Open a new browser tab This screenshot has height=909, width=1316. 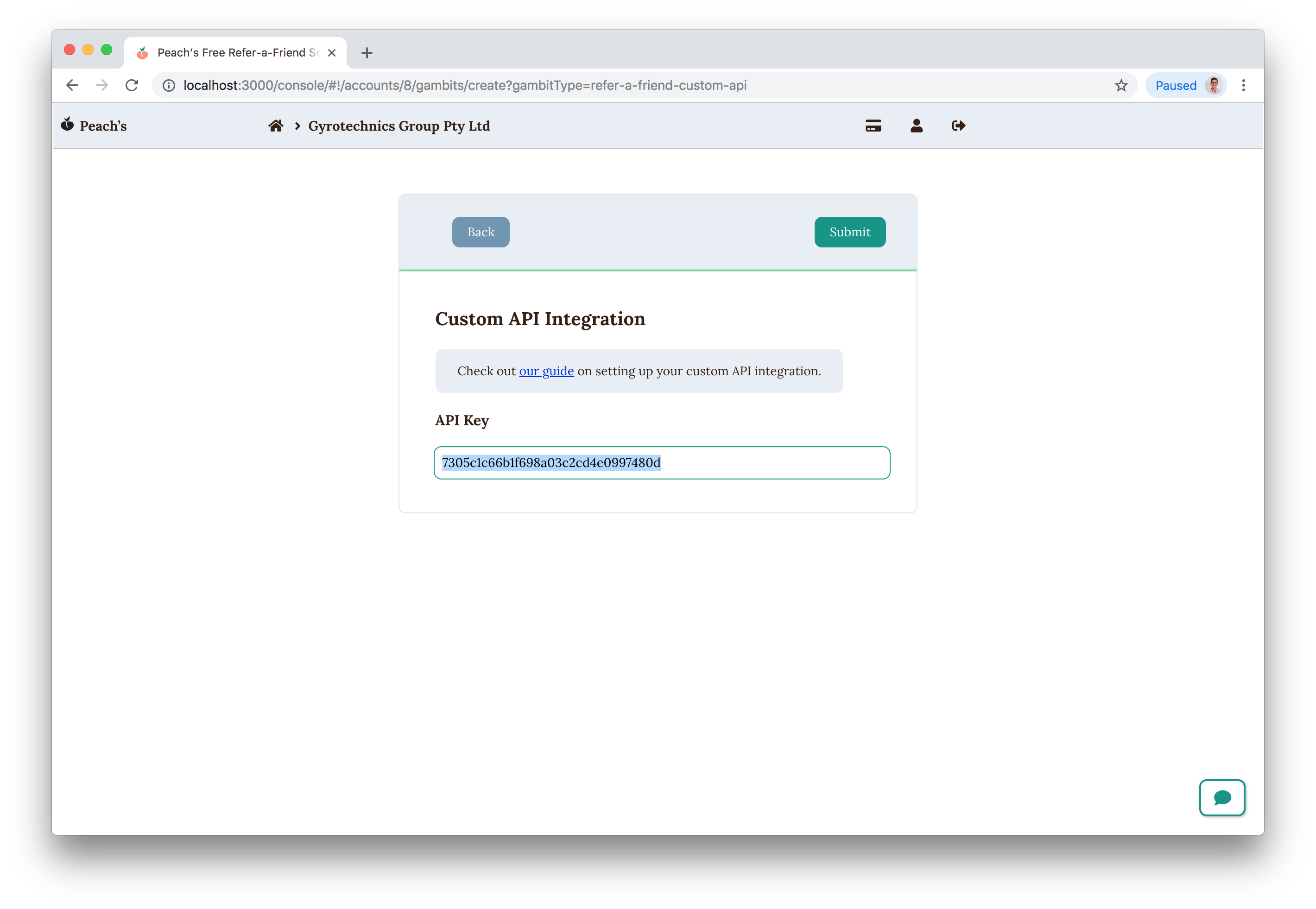(x=367, y=53)
